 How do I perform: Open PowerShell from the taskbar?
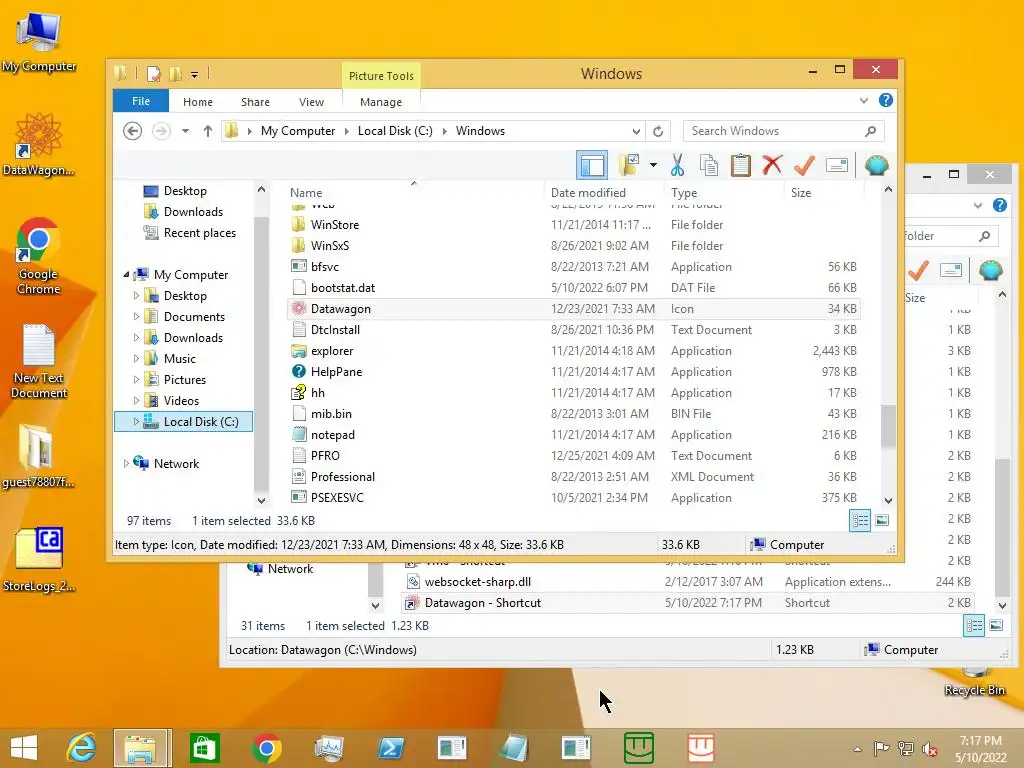click(391, 748)
